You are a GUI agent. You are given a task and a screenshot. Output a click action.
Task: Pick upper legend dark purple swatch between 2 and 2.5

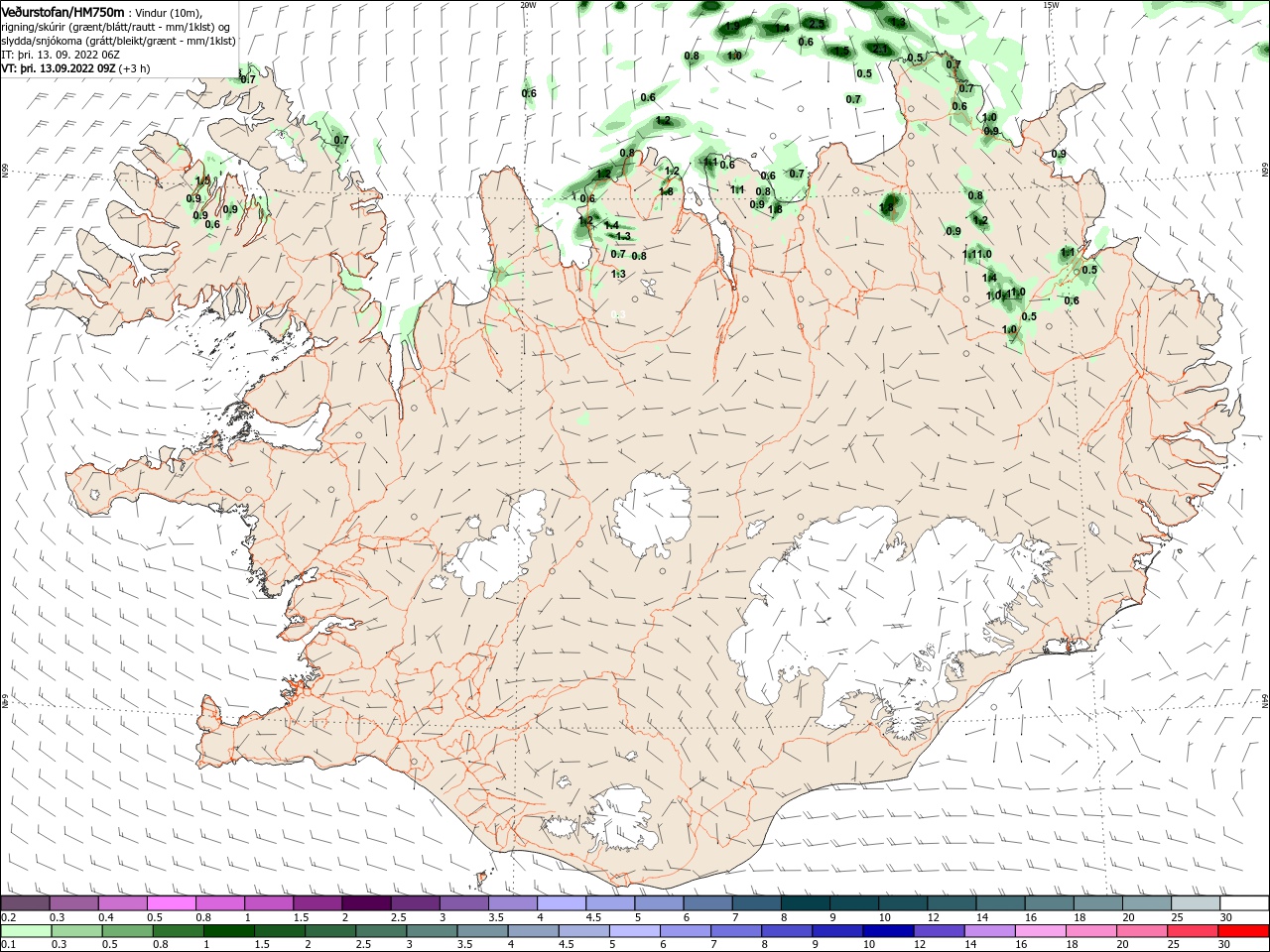pyautogui.click(x=366, y=903)
